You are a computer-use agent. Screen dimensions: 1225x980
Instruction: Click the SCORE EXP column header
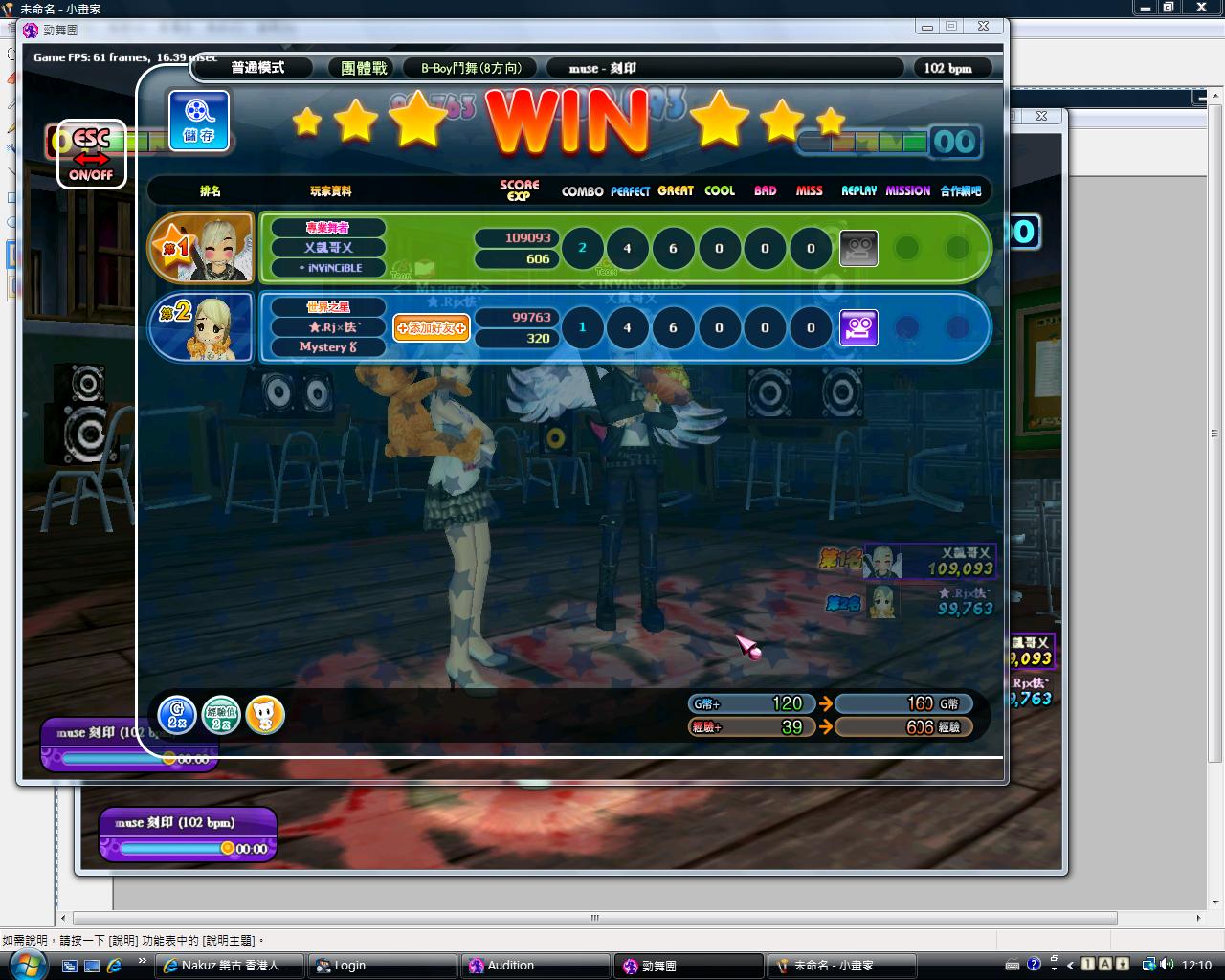tap(519, 190)
